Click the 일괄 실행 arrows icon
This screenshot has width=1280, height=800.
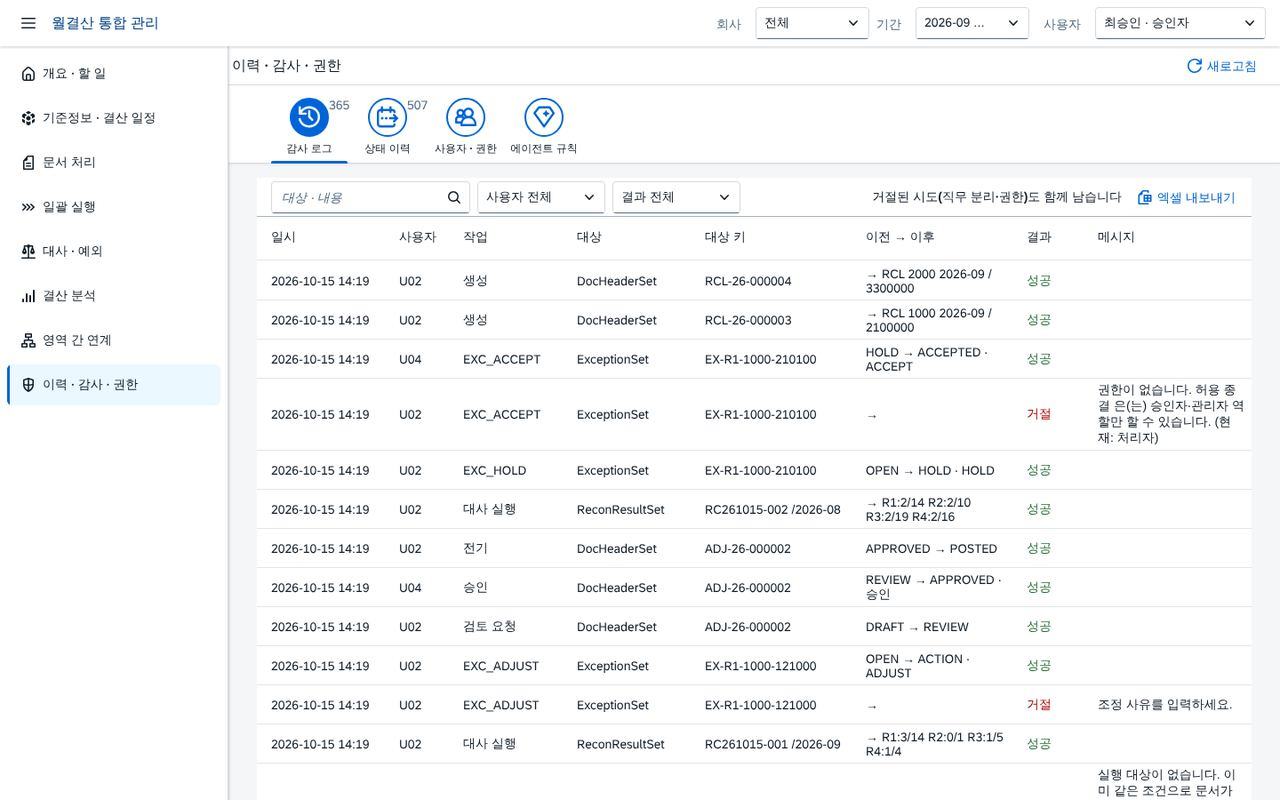28,207
